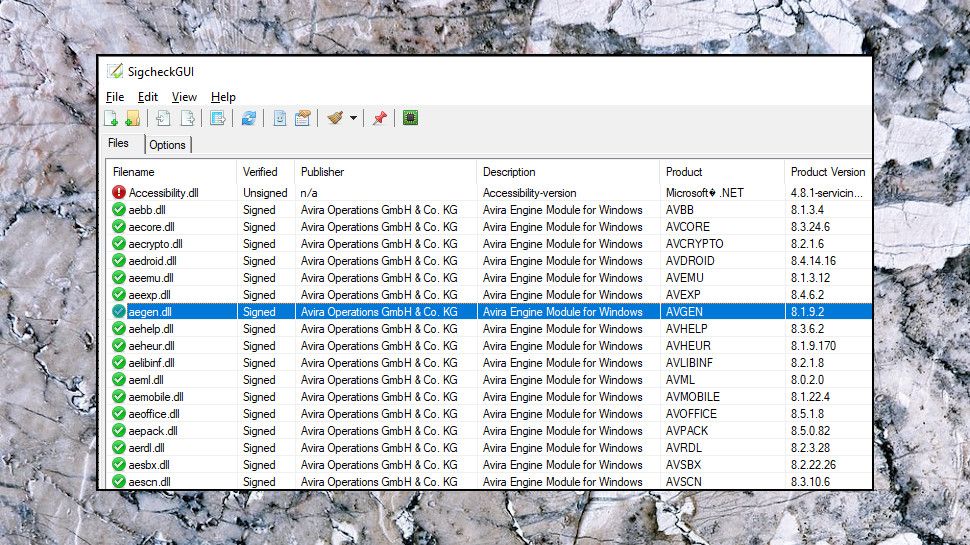Screen dimensions: 970x545
Task: Click the import document toolbar icon
Action: click(x=163, y=118)
